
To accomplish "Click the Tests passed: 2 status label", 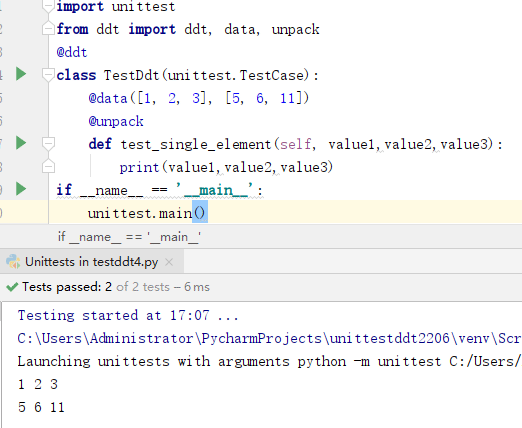I will [67, 287].
